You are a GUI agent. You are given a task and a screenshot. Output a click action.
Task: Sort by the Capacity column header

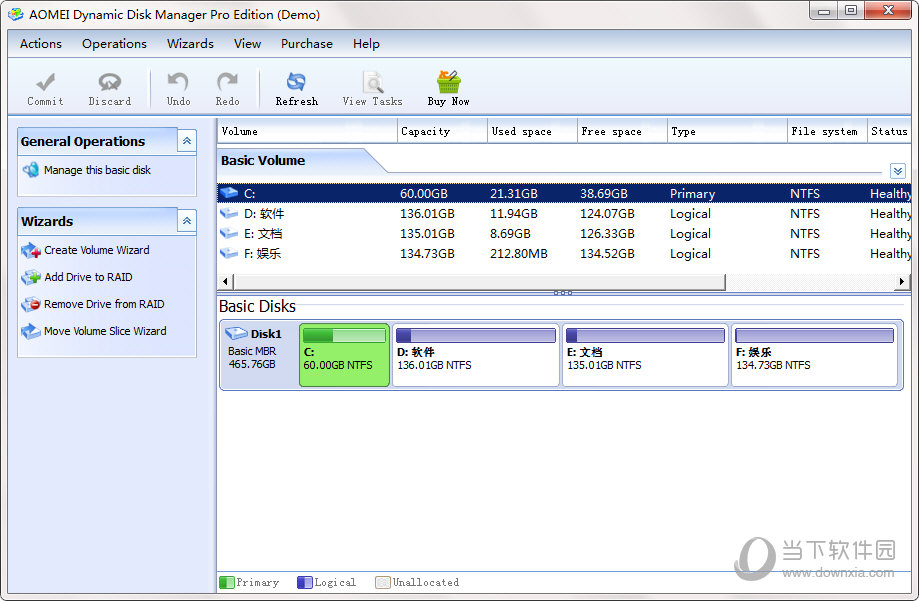pos(425,131)
